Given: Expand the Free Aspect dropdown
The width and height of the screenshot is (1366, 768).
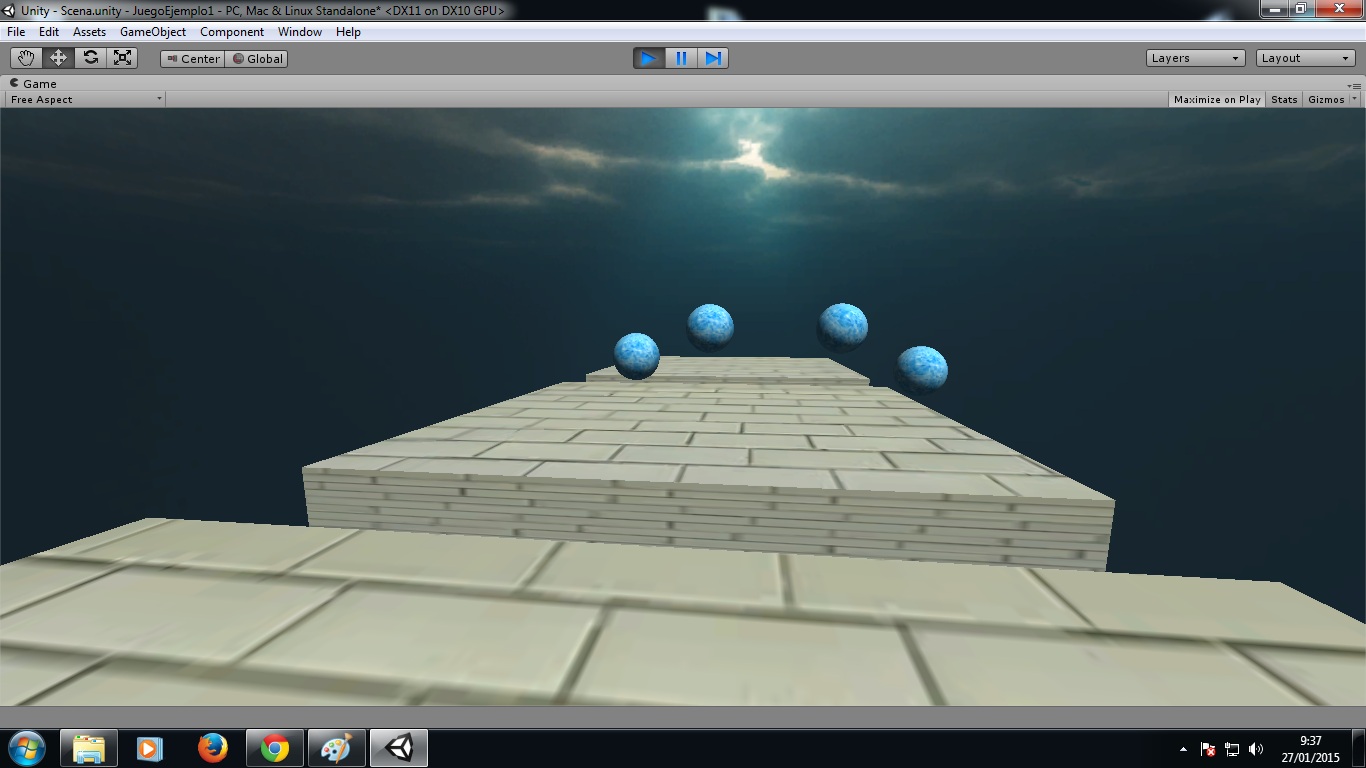Looking at the screenshot, I should [x=85, y=100].
